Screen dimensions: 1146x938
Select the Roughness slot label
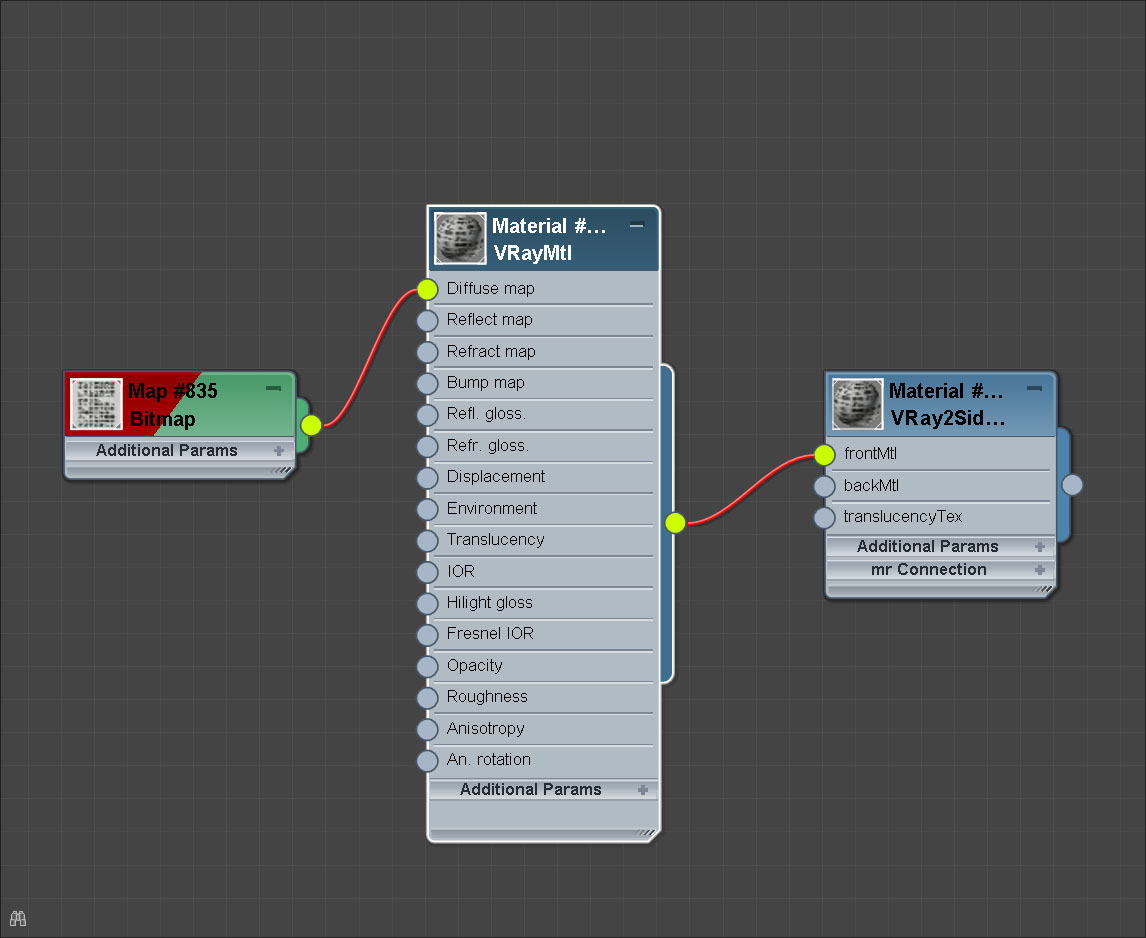pyautogui.click(x=487, y=697)
